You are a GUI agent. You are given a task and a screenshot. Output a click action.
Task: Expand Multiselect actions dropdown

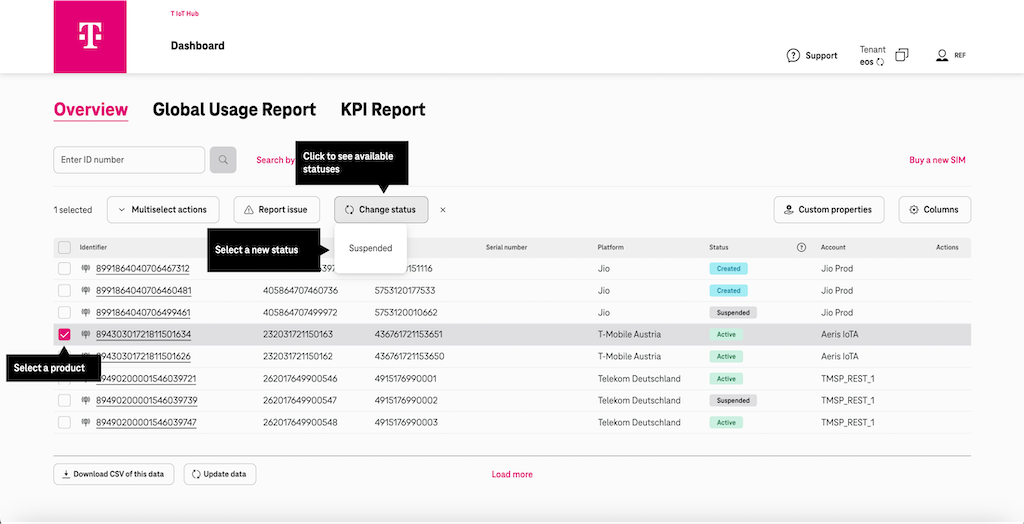(x=163, y=210)
